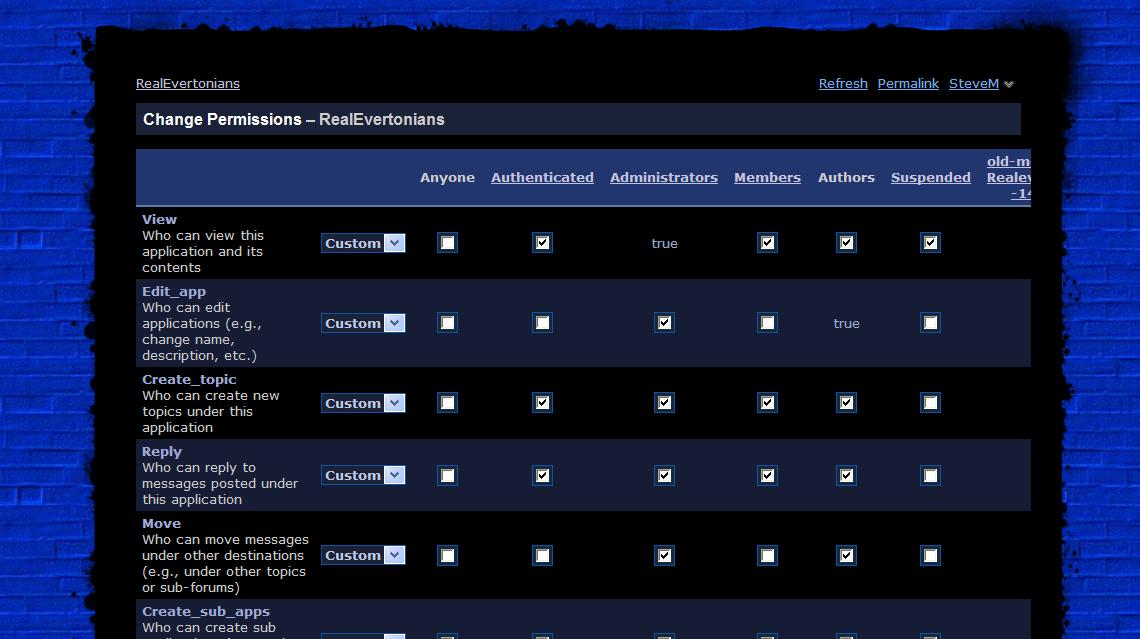This screenshot has height=639, width=1140.
Task: Open the Suspended group column link
Action: tap(930, 177)
